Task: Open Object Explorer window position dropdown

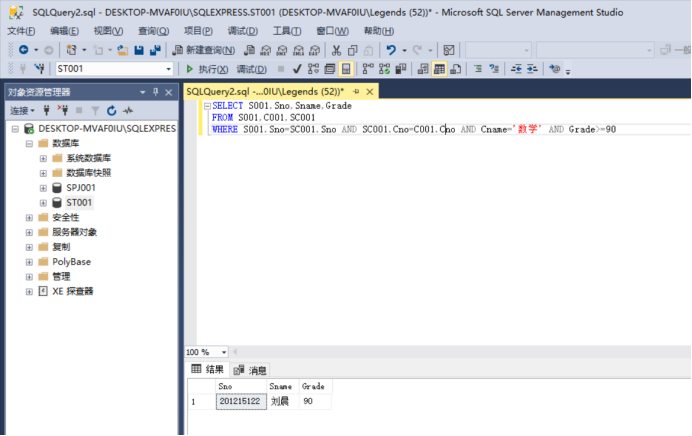Action: point(143,92)
